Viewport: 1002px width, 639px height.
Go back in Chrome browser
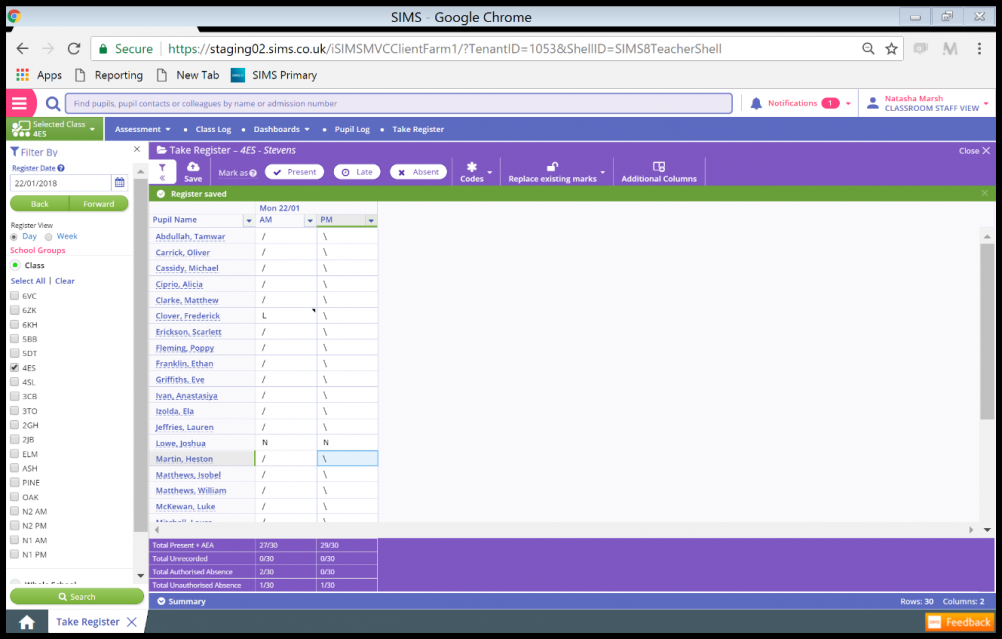22,49
